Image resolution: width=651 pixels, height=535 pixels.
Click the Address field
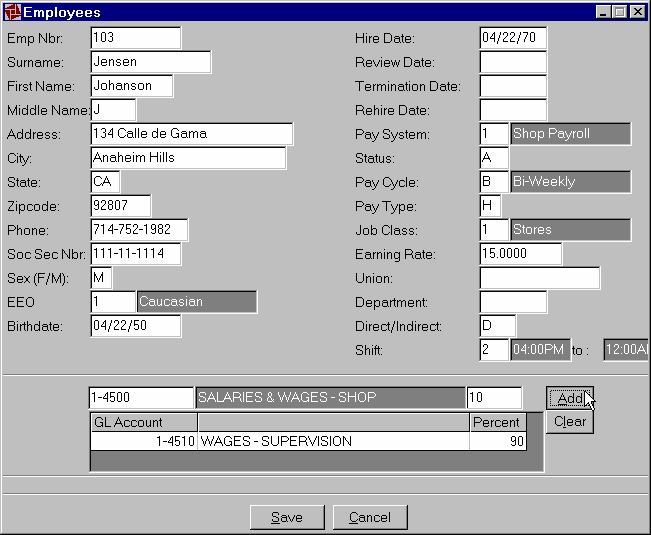(191, 134)
